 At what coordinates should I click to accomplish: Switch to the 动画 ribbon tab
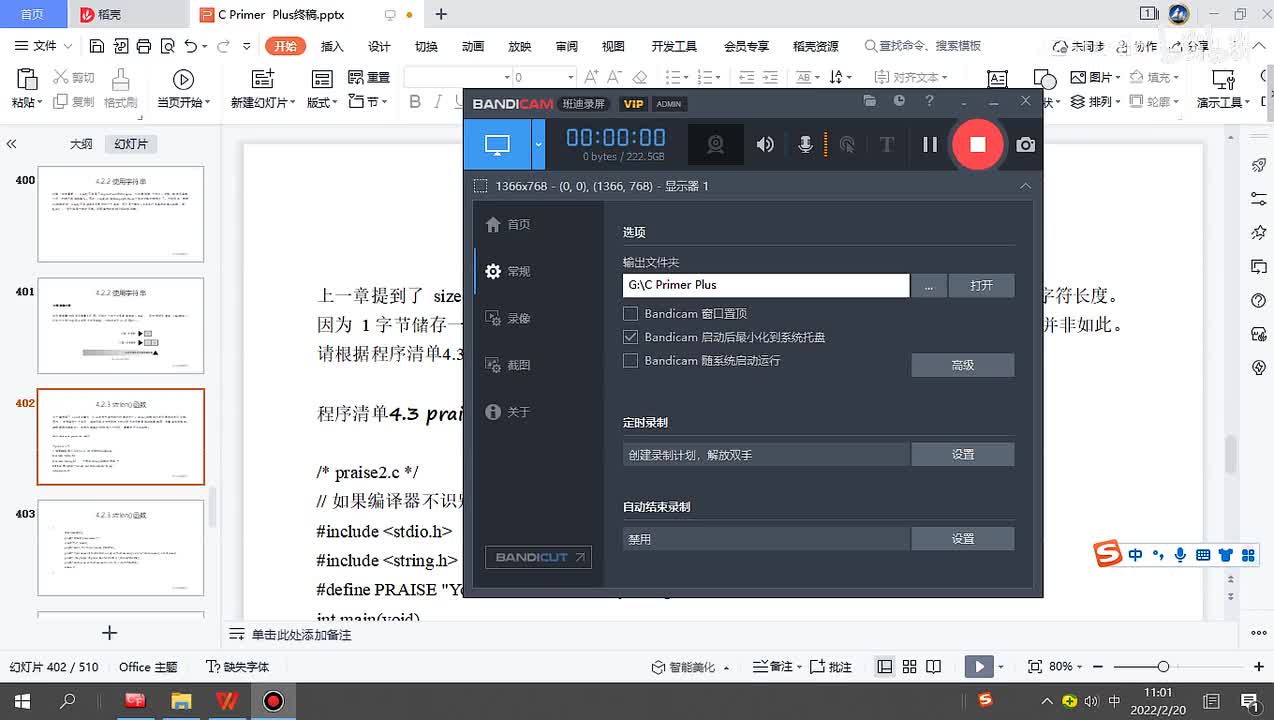coord(473,46)
